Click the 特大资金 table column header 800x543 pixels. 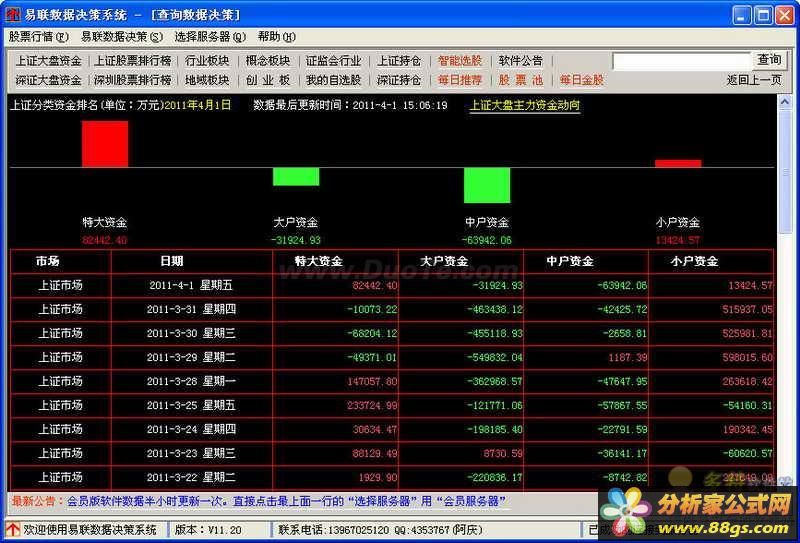point(318,261)
